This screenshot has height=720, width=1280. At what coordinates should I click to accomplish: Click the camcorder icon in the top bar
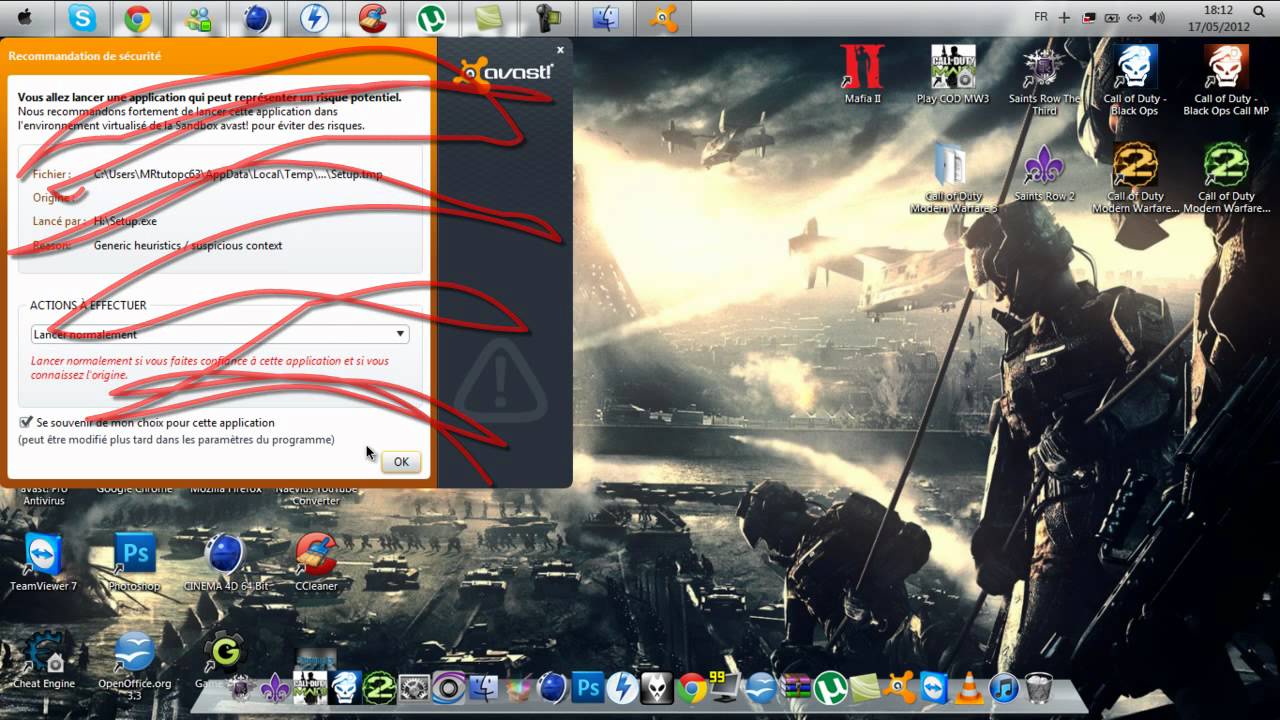[x=548, y=18]
